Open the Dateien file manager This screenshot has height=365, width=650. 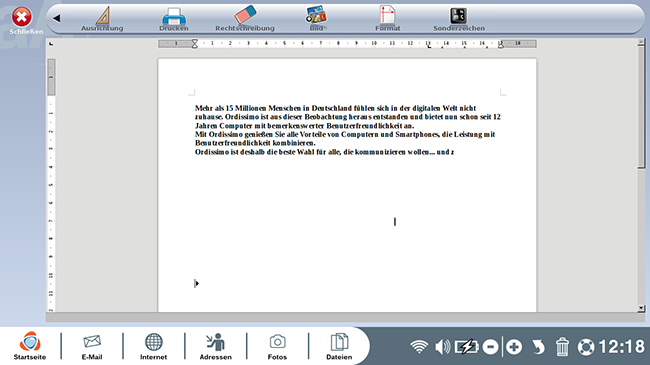tap(339, 347)
